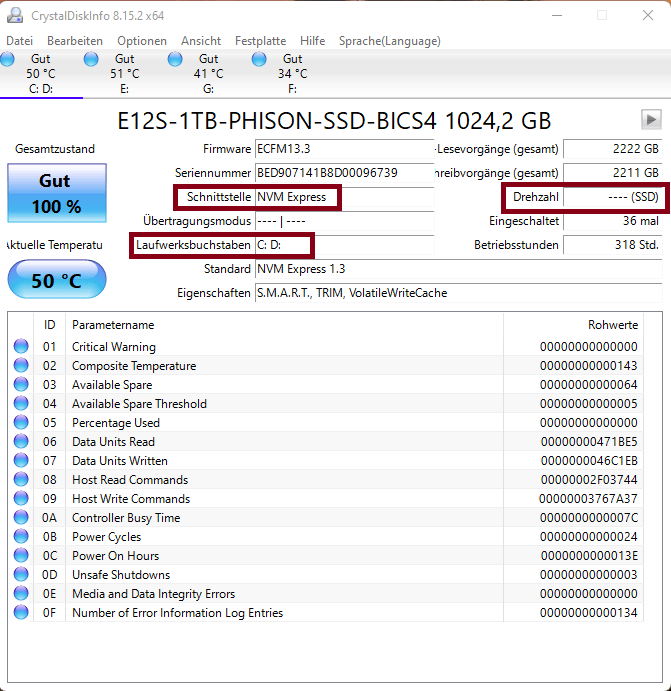Open the Sprache(Language) menu
Viewport: 671px width, 691px height.
pyautogui.click(x=389, y=41)
